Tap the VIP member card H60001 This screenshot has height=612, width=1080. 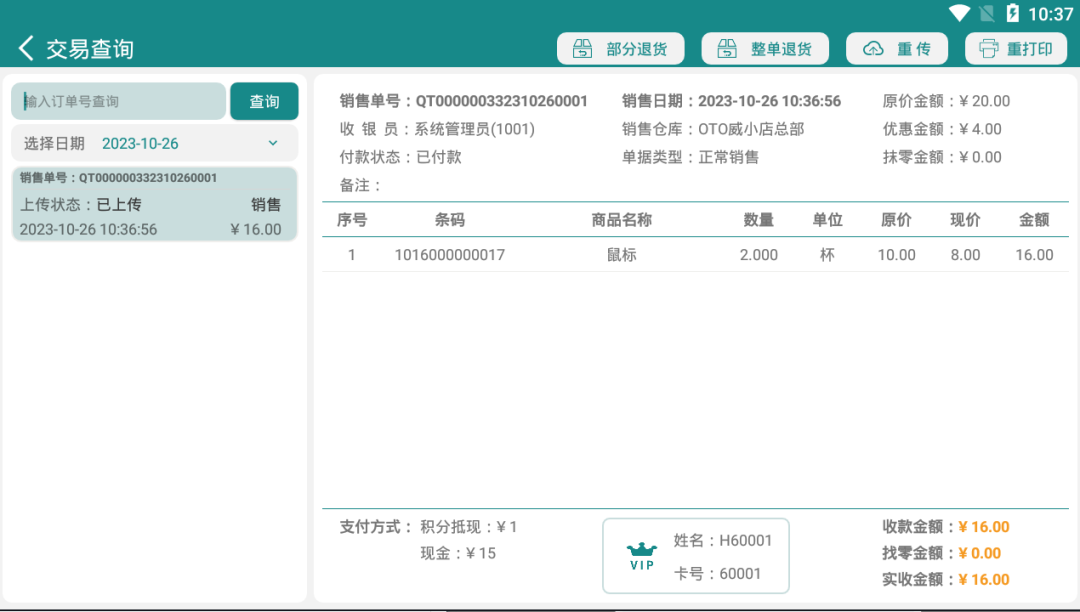(696, 556)
